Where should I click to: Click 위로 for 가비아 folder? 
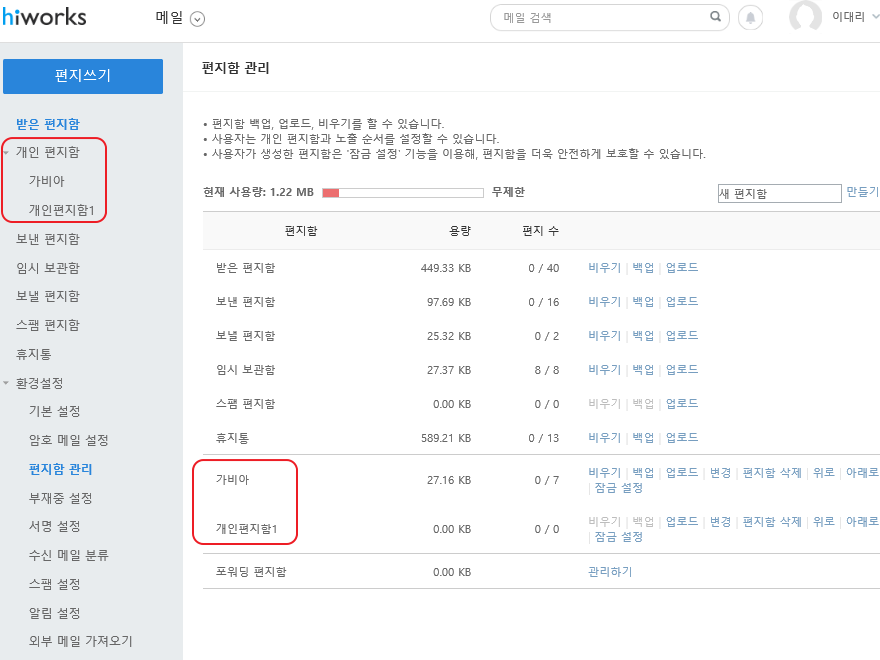(x=824, y=473)
